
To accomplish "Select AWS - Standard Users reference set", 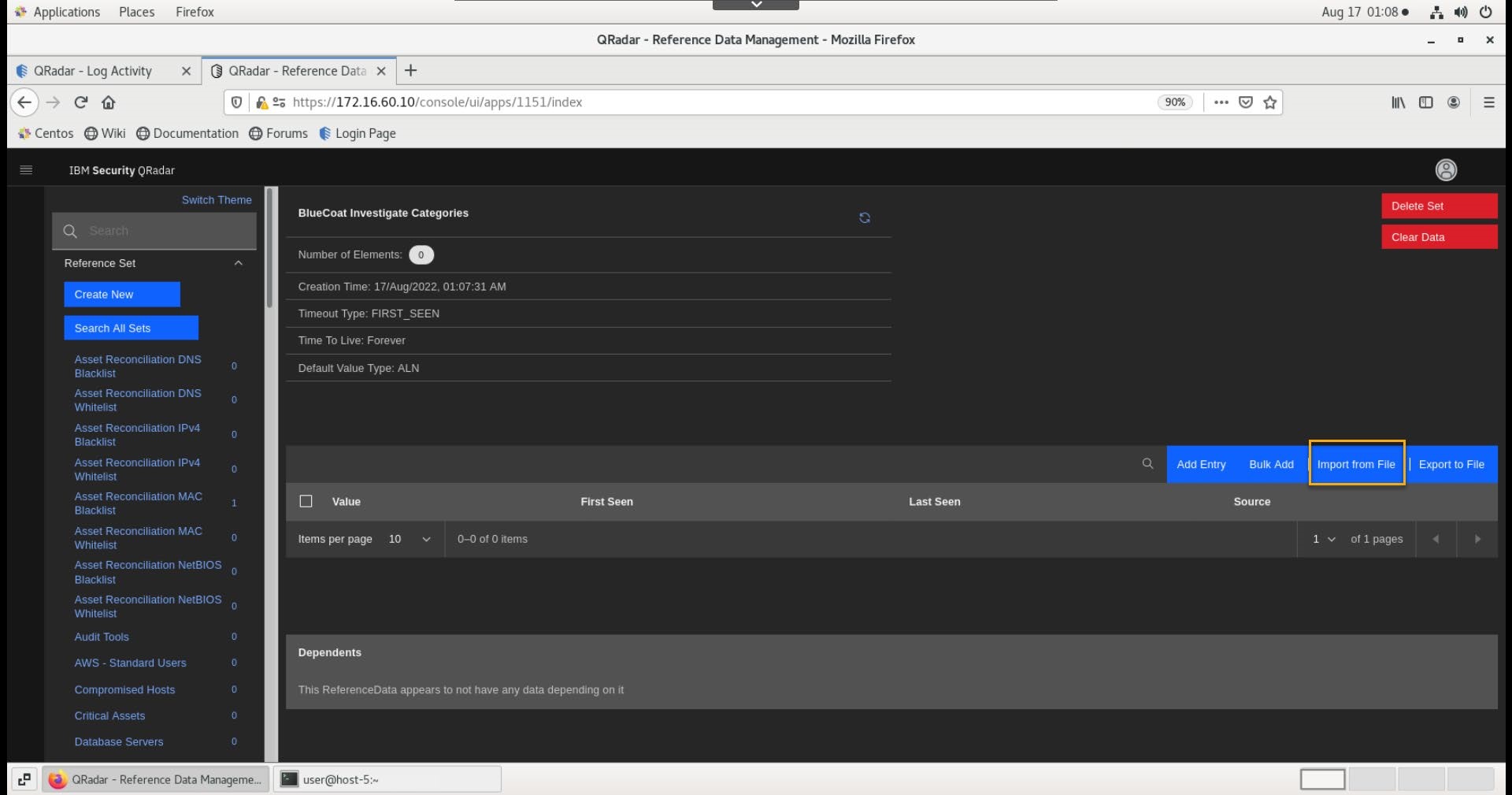I will (x=130, y=663).
